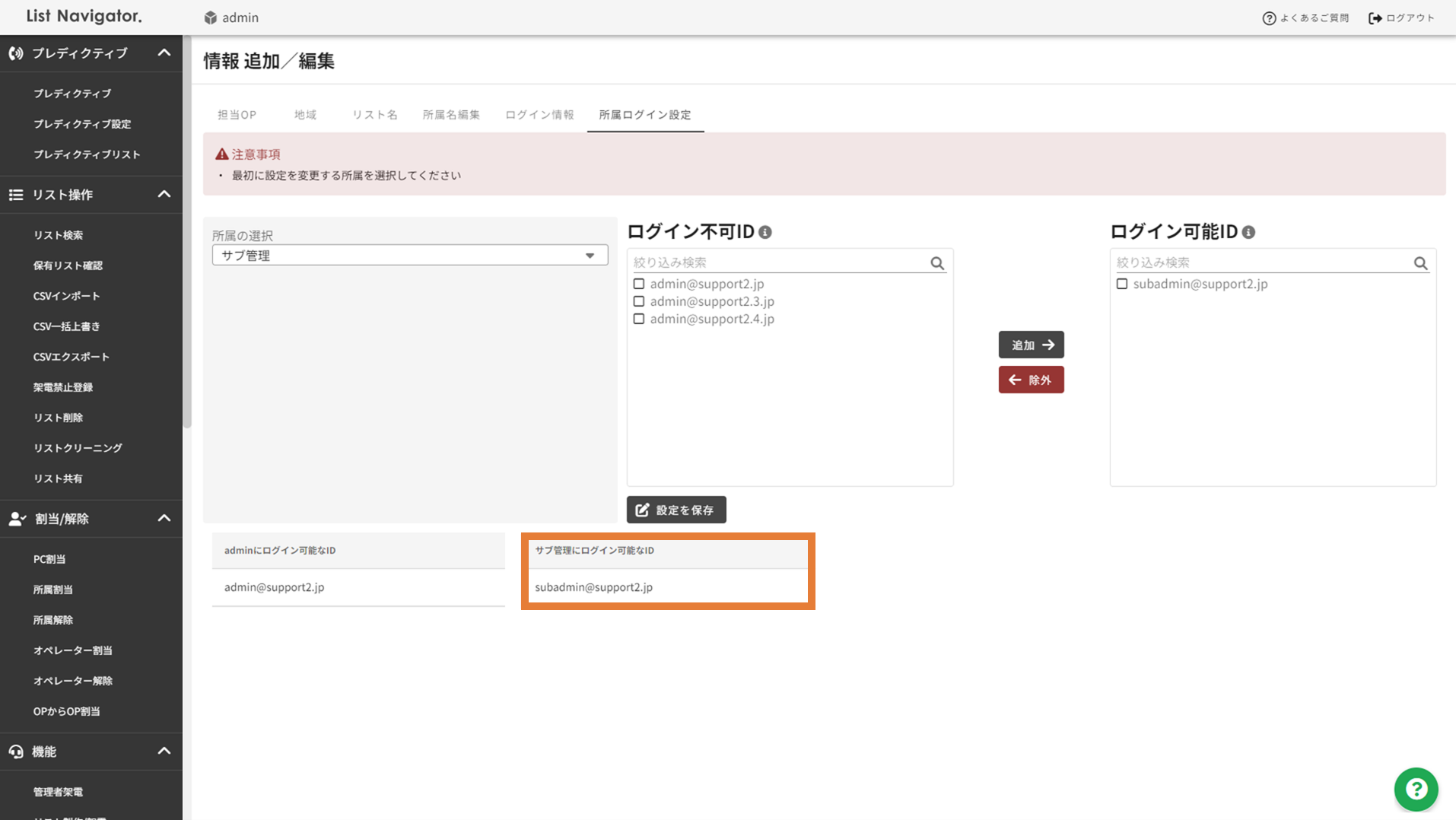Collapse the リスト操作 sidebar section
Image resolution: width=1456 pixels, height=820 pixels.
coord(164,195)
